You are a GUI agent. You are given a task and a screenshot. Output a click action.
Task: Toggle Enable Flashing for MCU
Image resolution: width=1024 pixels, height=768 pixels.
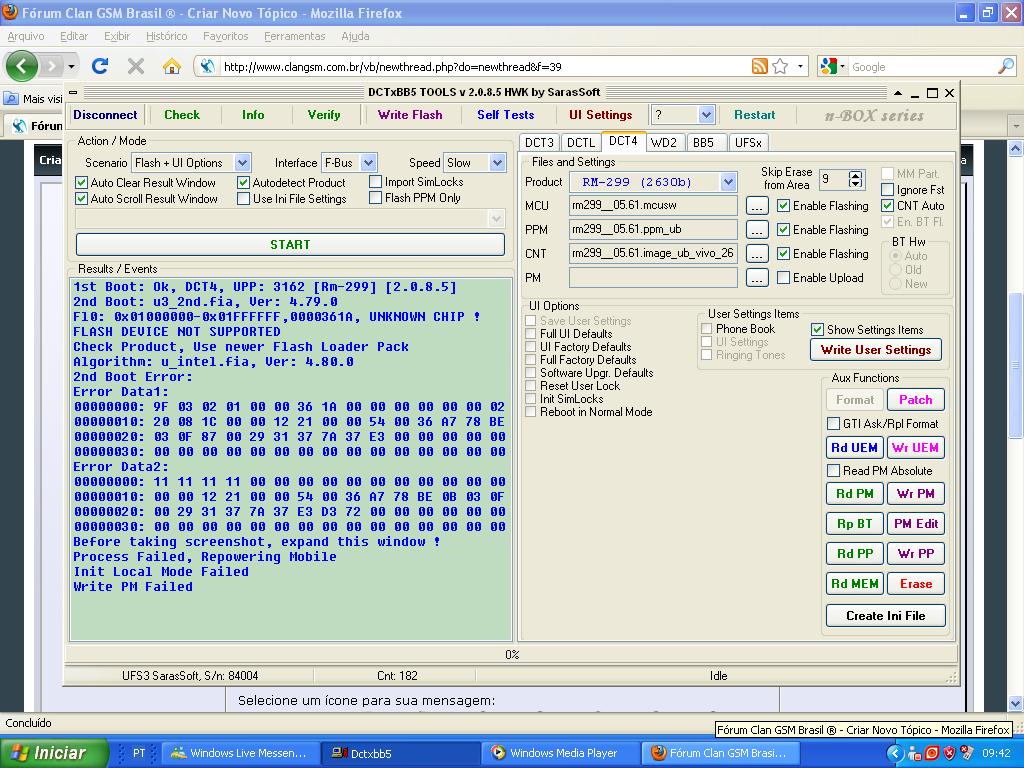coord(784,206)
